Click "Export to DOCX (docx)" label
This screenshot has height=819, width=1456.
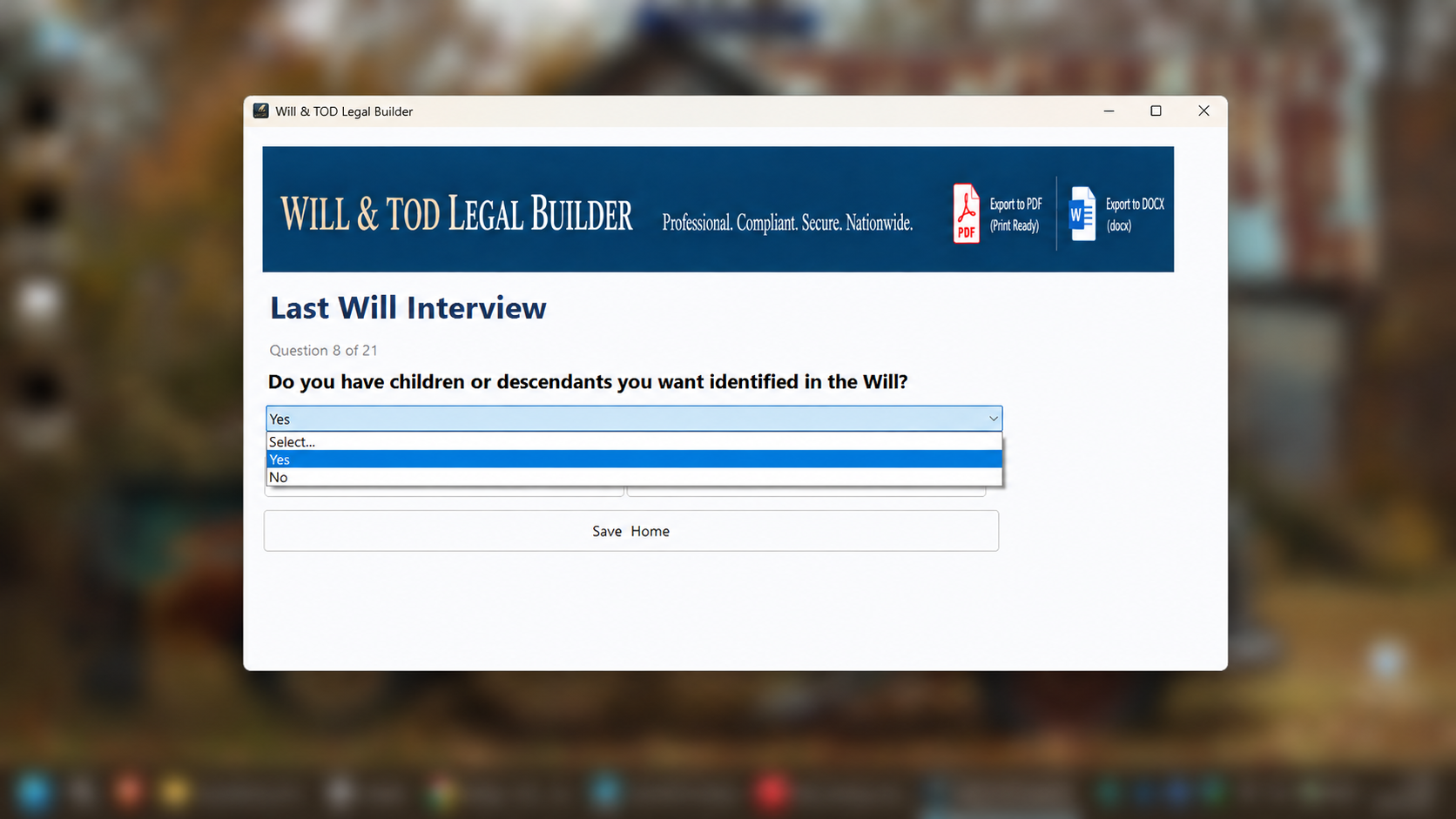pos(1135,214)
